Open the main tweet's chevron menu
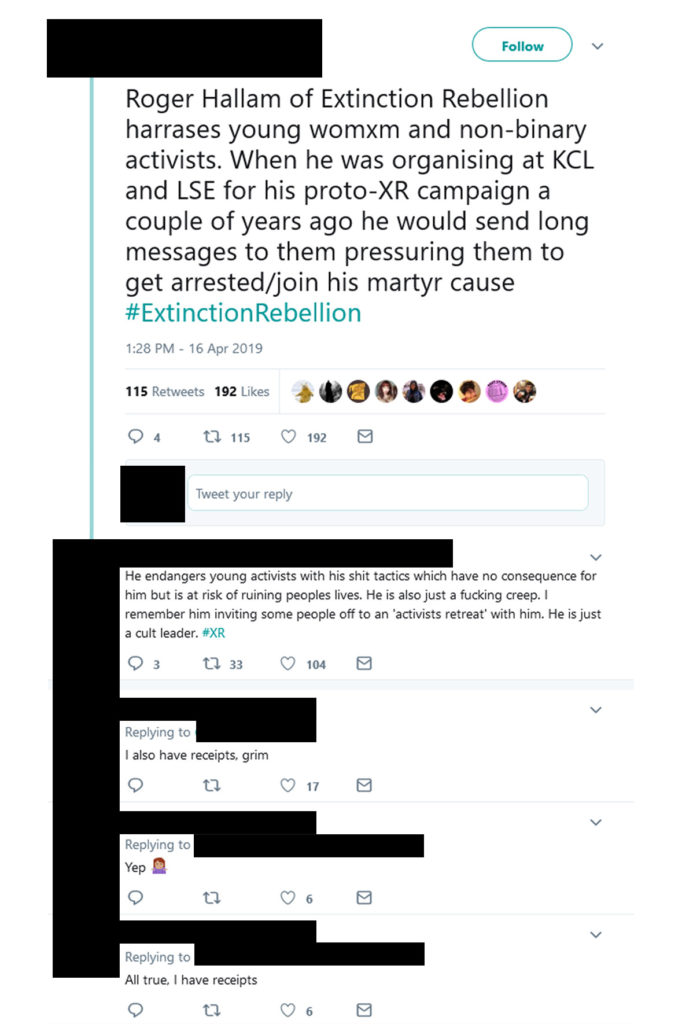The width and height of the screenshot is (682, 1024). pos(598,46)
